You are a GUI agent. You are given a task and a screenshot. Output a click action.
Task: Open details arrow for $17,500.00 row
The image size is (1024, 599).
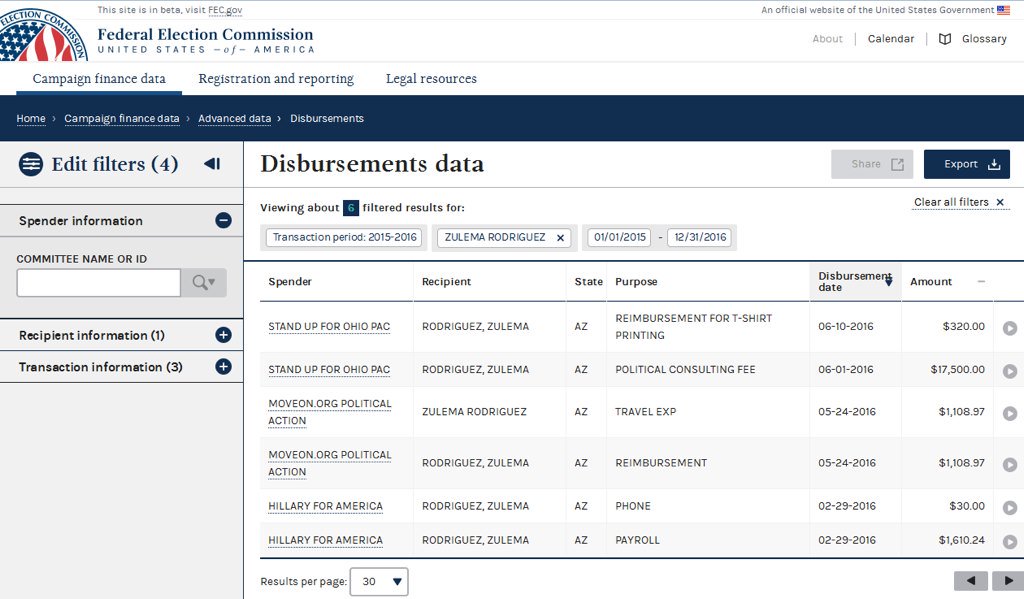[x=1010, y=371]
